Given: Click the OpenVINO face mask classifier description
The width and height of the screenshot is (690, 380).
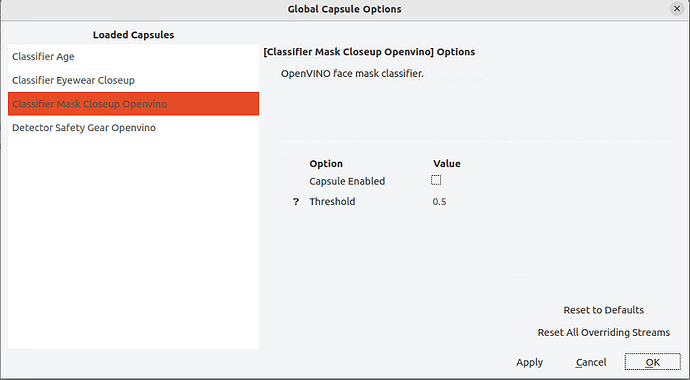Looking at the screenshot, I should (352, 73).
